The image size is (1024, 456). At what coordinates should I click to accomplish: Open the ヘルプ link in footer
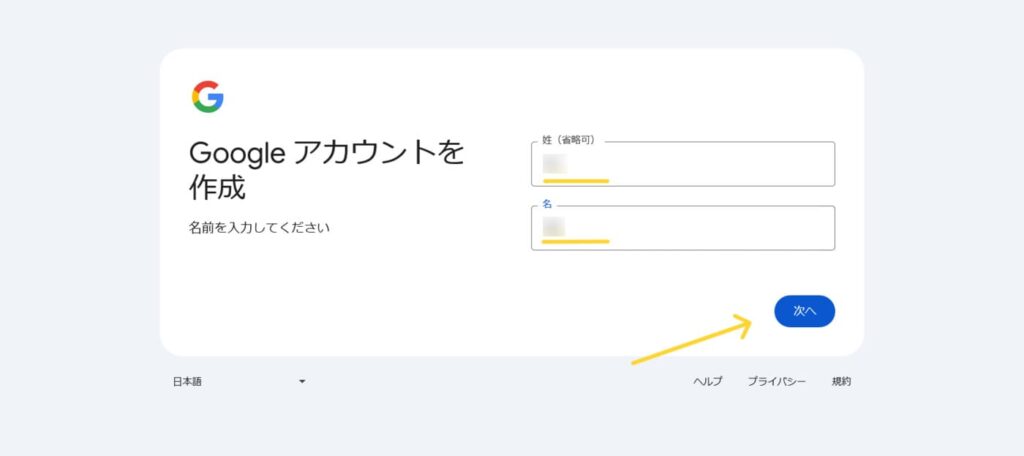[x=708, y=382]
